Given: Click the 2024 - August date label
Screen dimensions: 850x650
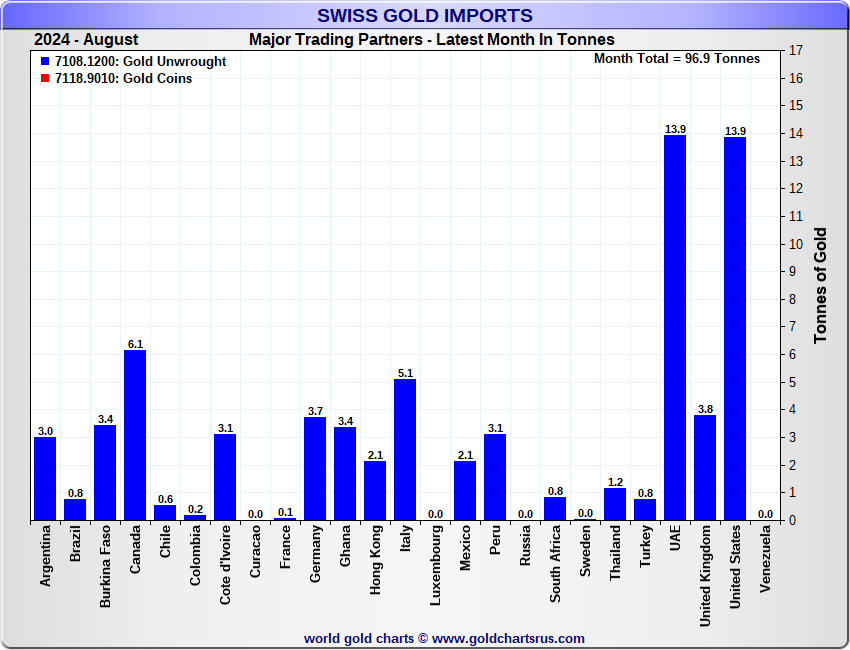Looking at the screenshot, I should click(x=86, y=40).
